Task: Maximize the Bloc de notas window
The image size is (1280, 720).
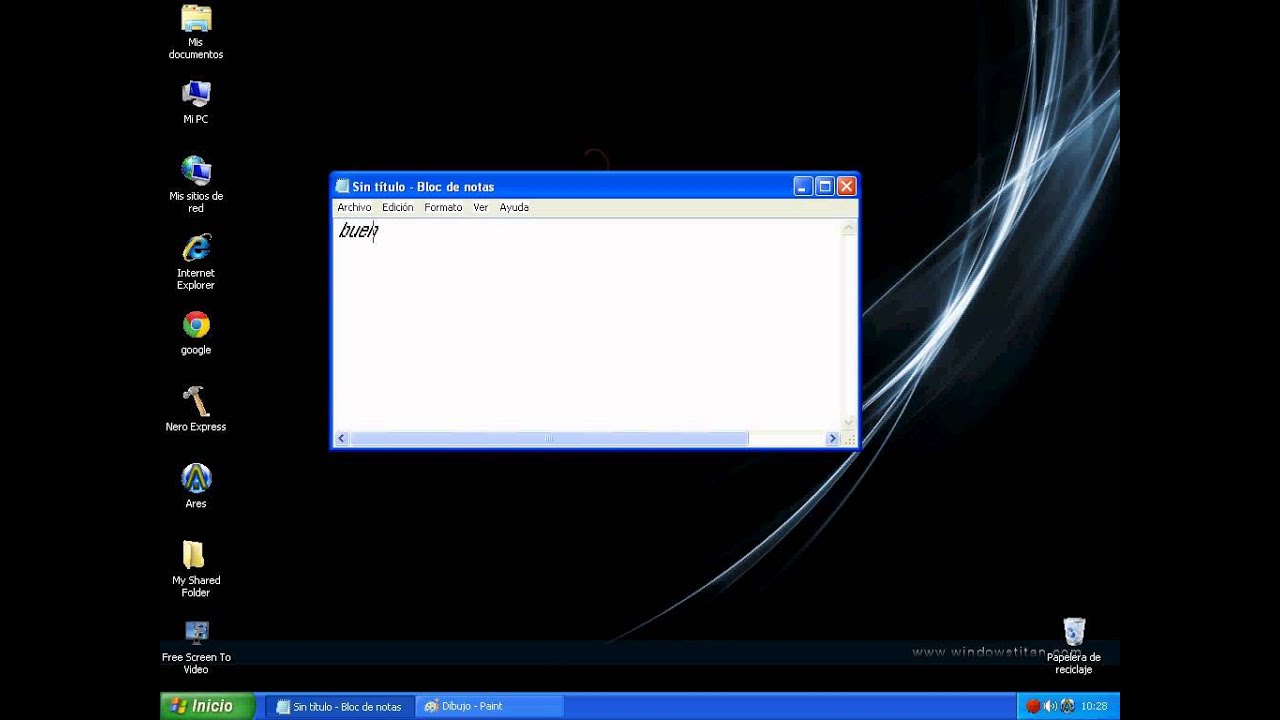Action: coord(825,186)
